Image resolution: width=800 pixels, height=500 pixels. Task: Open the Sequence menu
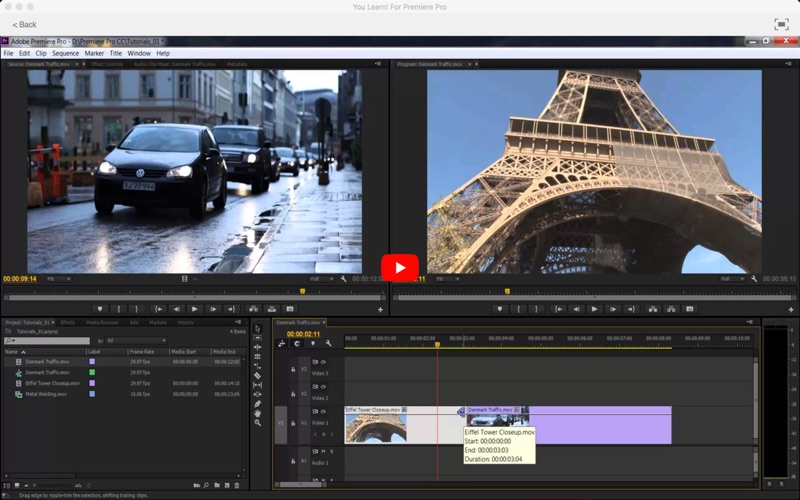(x=65, y=53)
